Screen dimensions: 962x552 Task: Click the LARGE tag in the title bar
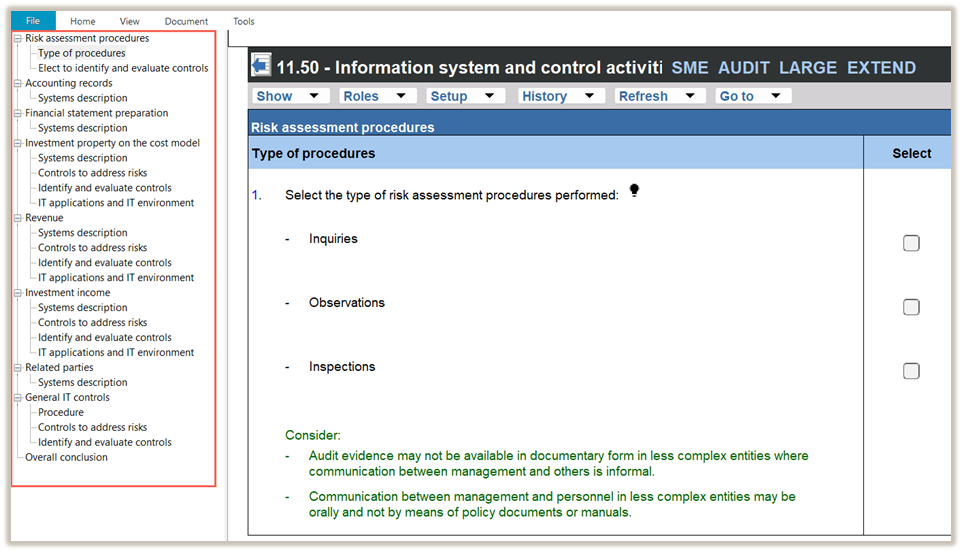[807, 67]
